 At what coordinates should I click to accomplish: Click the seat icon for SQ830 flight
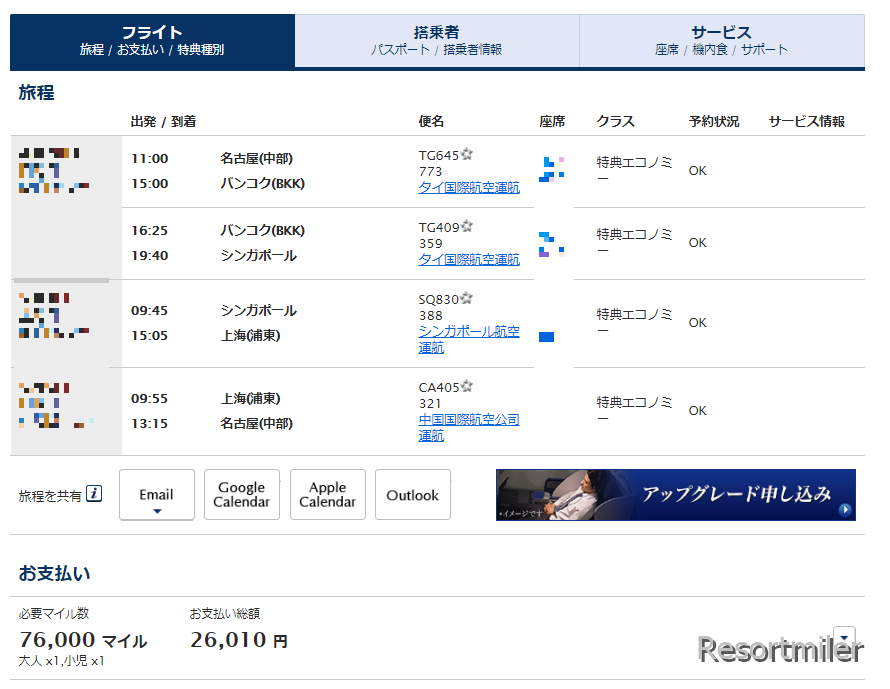coord(546,337)
